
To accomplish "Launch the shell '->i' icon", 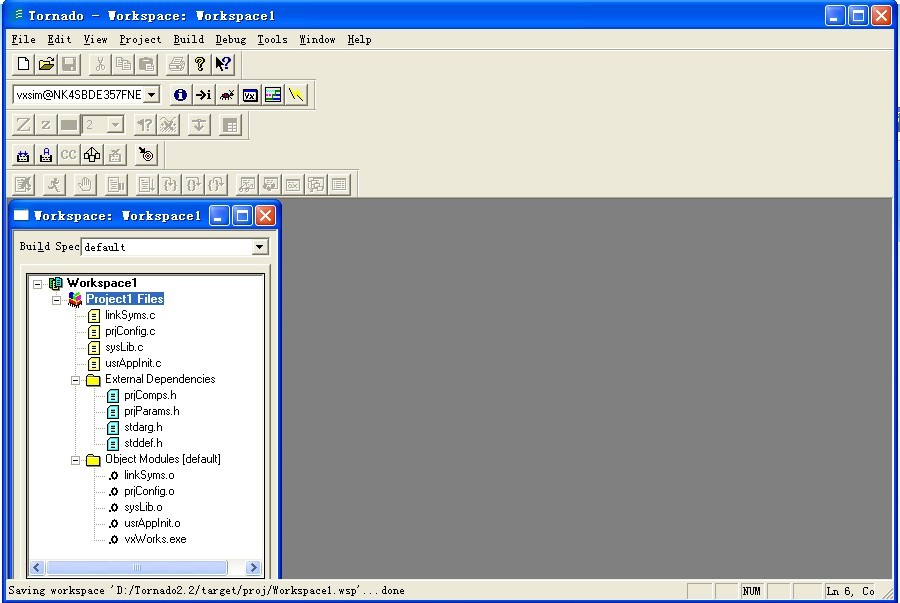I will 203,95.
